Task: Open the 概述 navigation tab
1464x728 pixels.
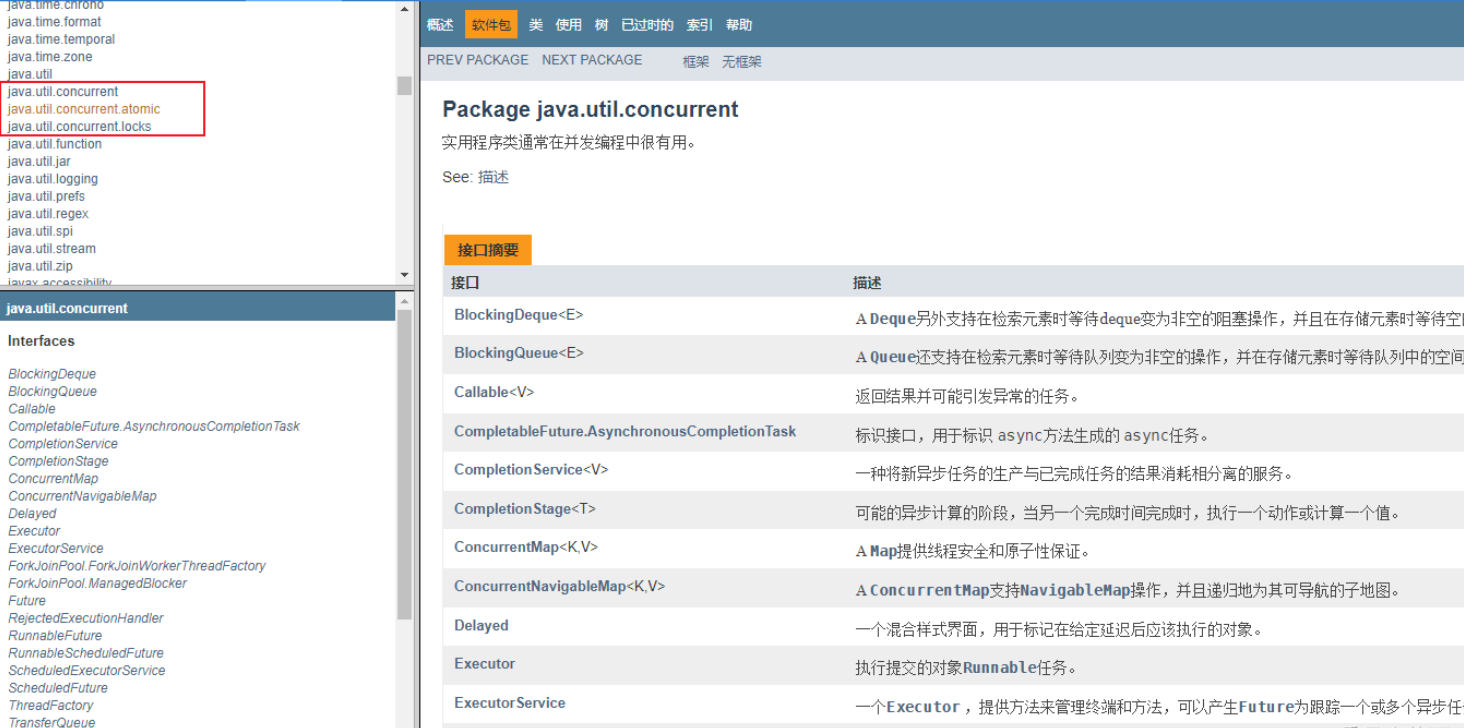Action: click(440, 25)
